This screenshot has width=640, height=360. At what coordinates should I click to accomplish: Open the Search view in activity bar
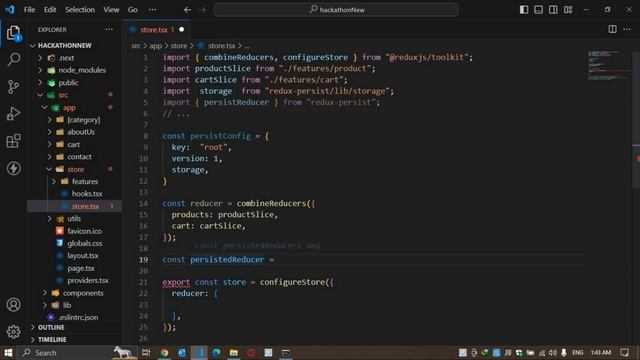13,60
